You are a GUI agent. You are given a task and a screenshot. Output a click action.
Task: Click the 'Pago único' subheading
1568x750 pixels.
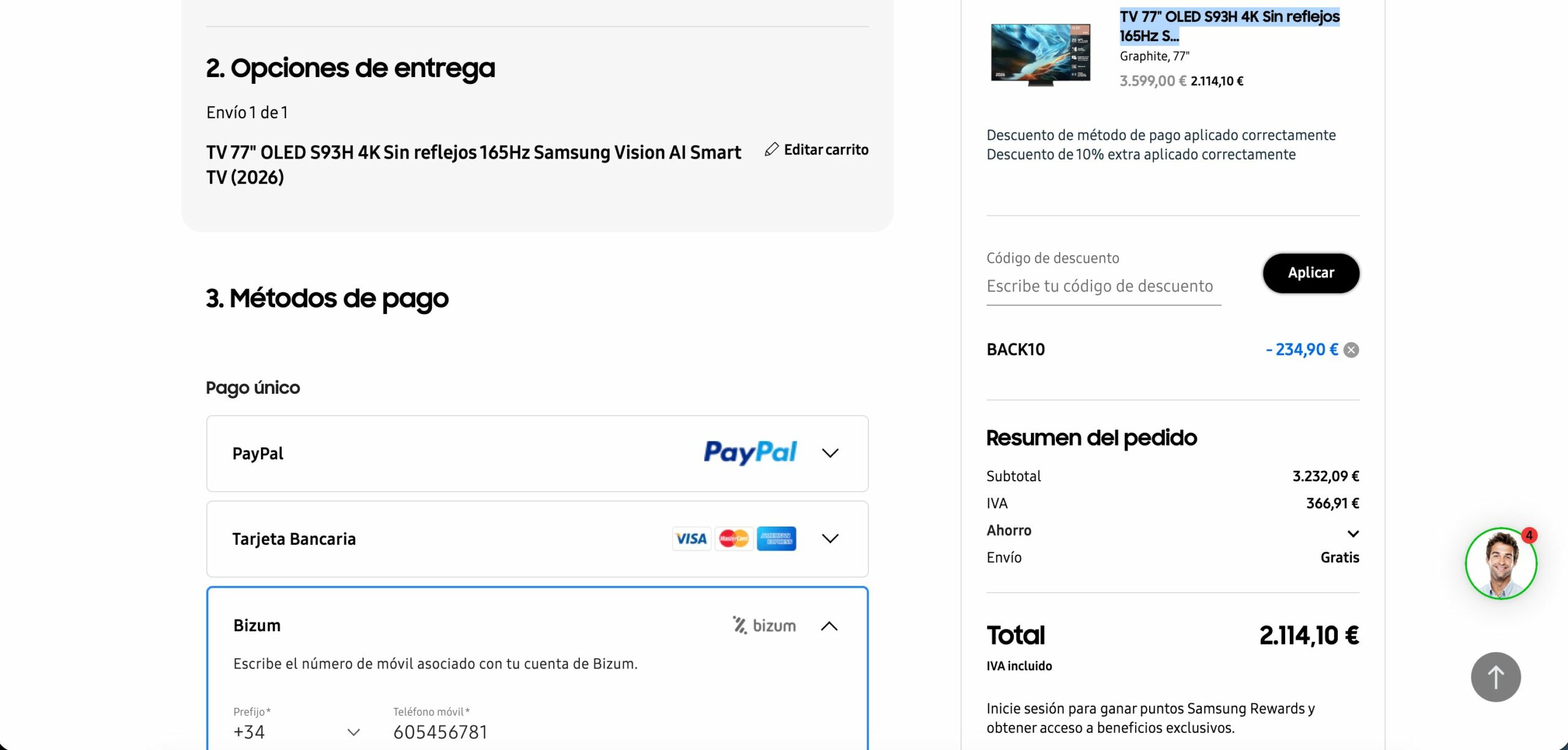253,388
